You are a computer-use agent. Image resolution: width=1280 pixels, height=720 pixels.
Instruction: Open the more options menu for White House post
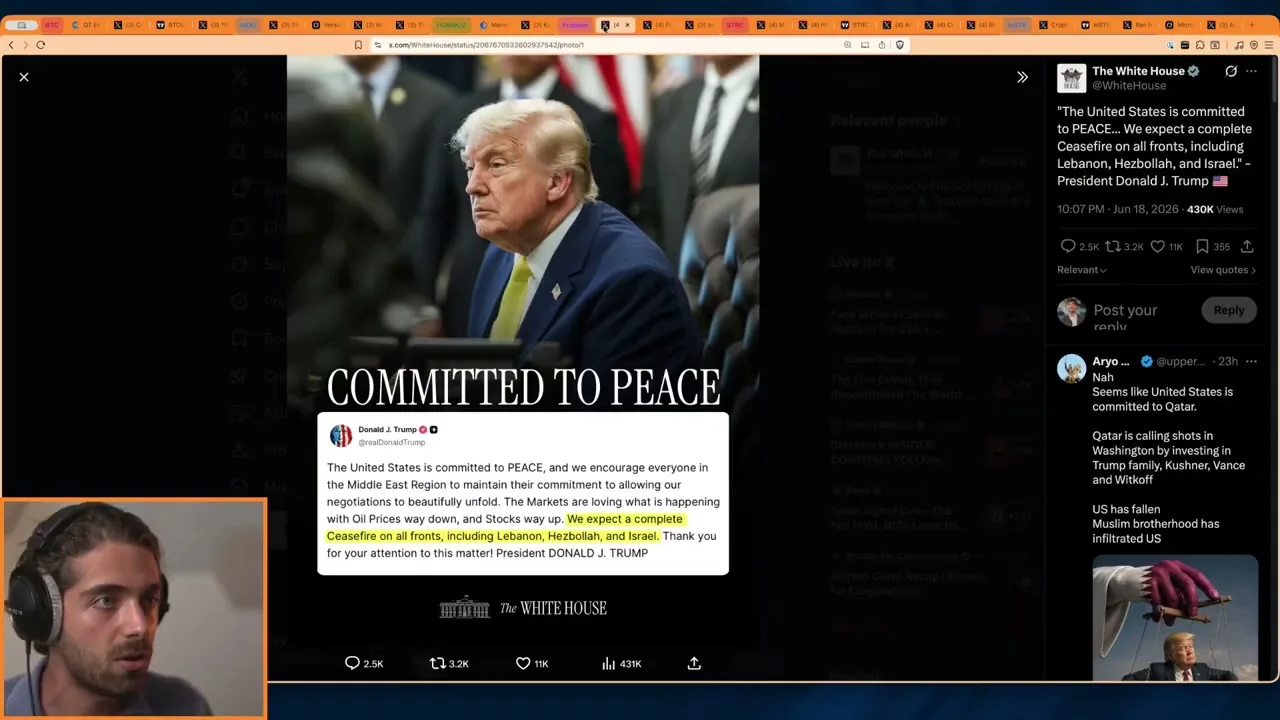coord(1251,71)
